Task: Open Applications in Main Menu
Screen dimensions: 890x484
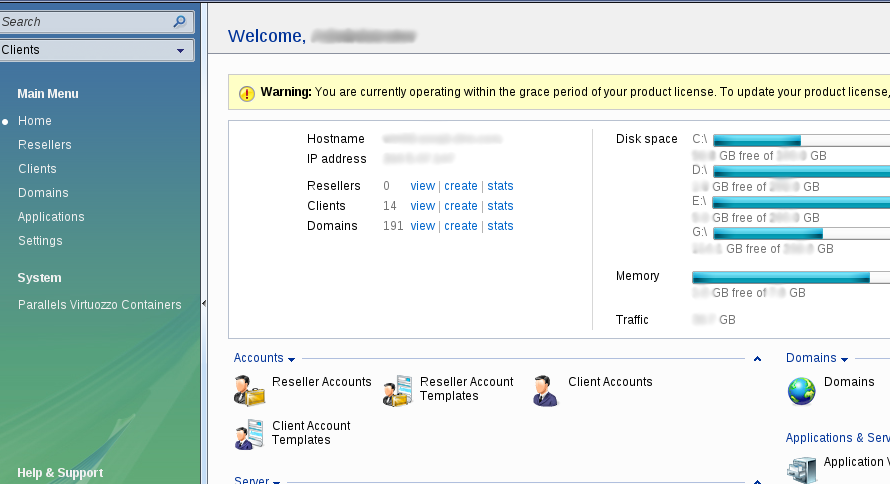Action: point(51,217)
